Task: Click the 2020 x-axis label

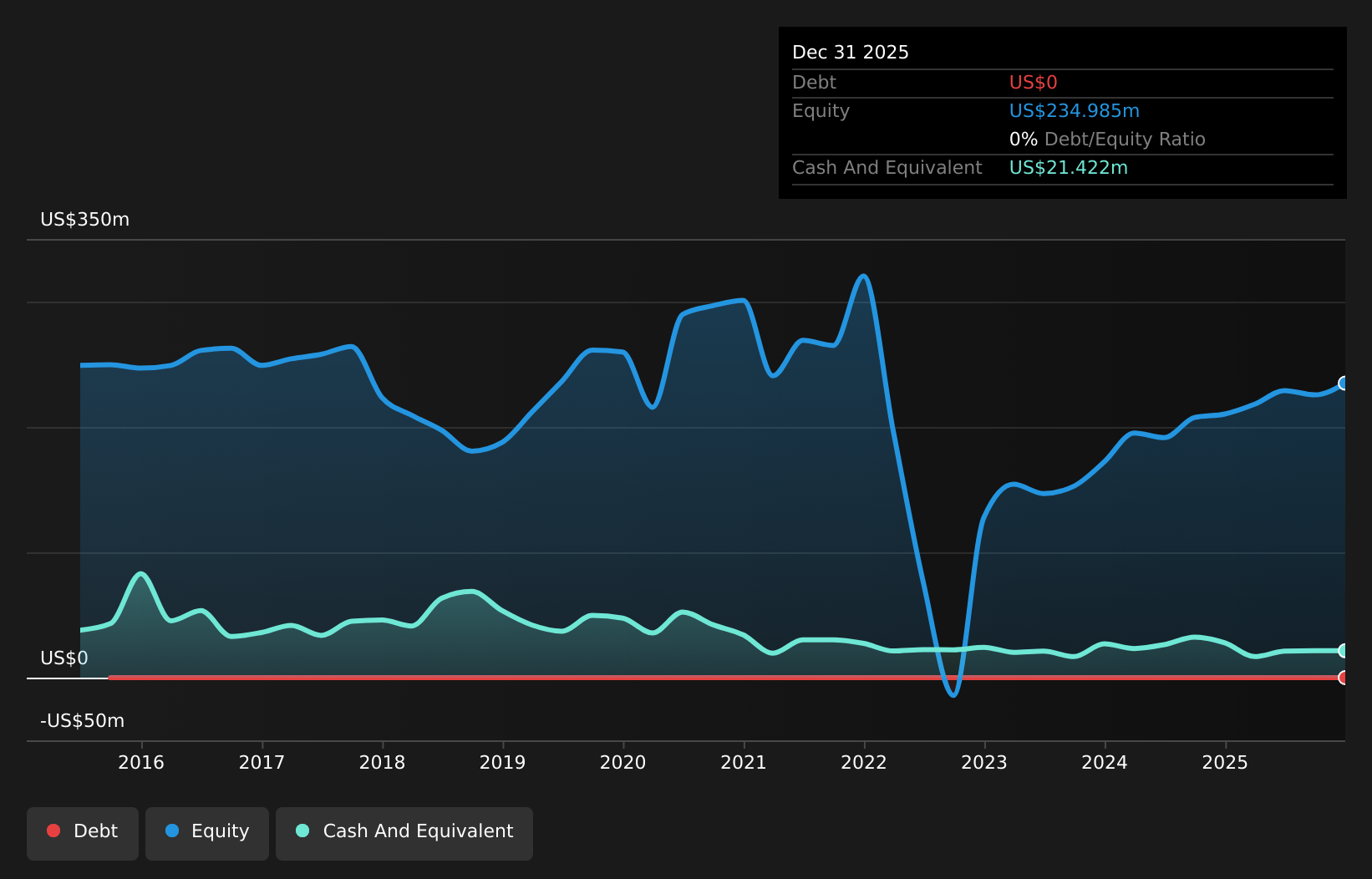Action: pyautogui.click(x=622, y=763)
